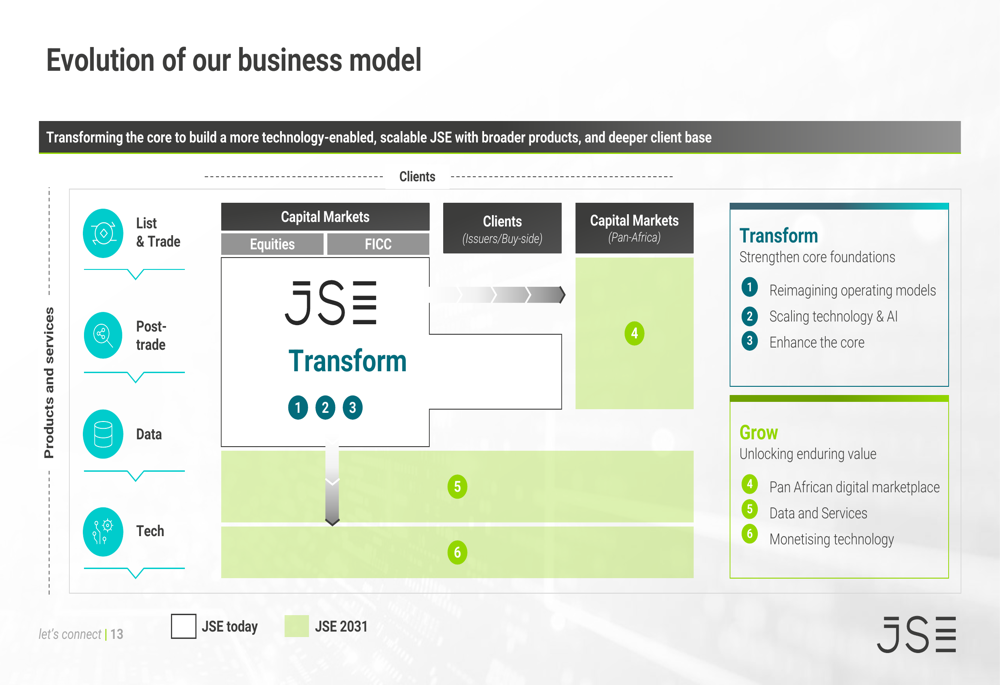
Task: Click number 1 beside Reimagining operating models
Action: click(x=749, y=287)
